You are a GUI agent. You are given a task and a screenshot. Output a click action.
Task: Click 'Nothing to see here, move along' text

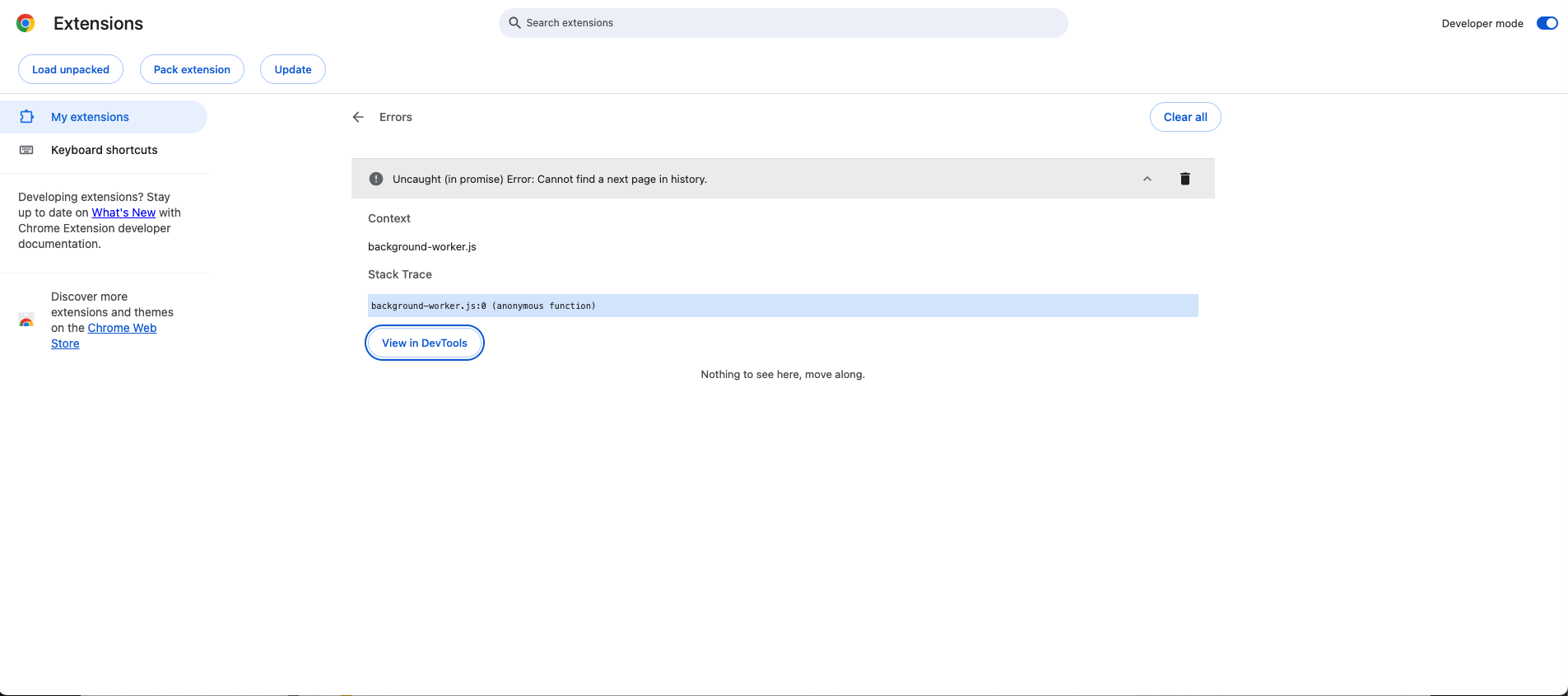783,374
